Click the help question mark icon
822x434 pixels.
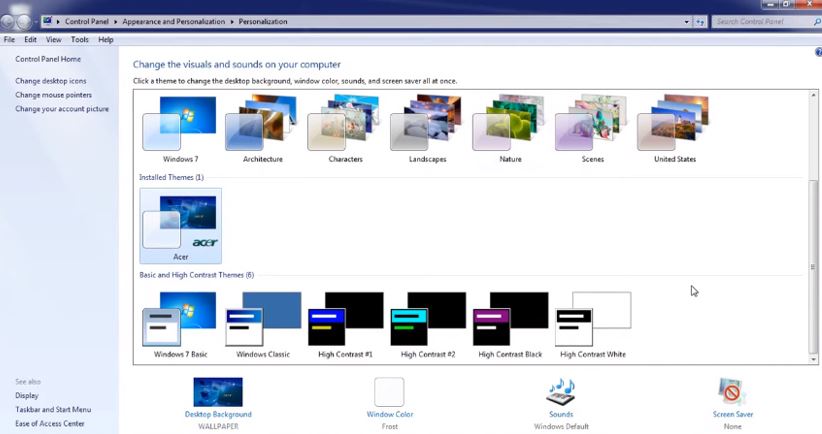(x=817, y=52)
